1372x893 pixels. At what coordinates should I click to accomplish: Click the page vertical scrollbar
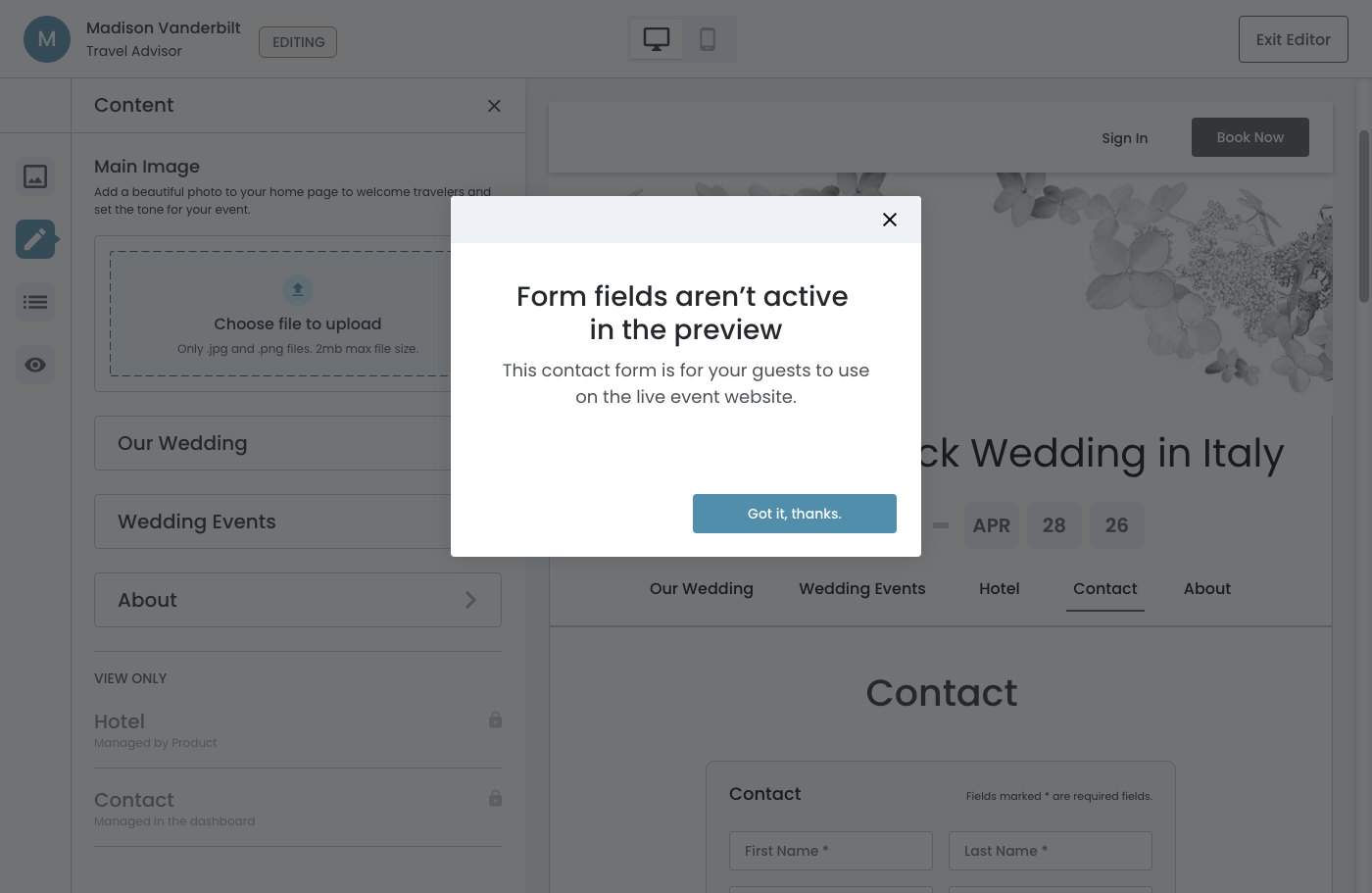(x=1363, y=216)
